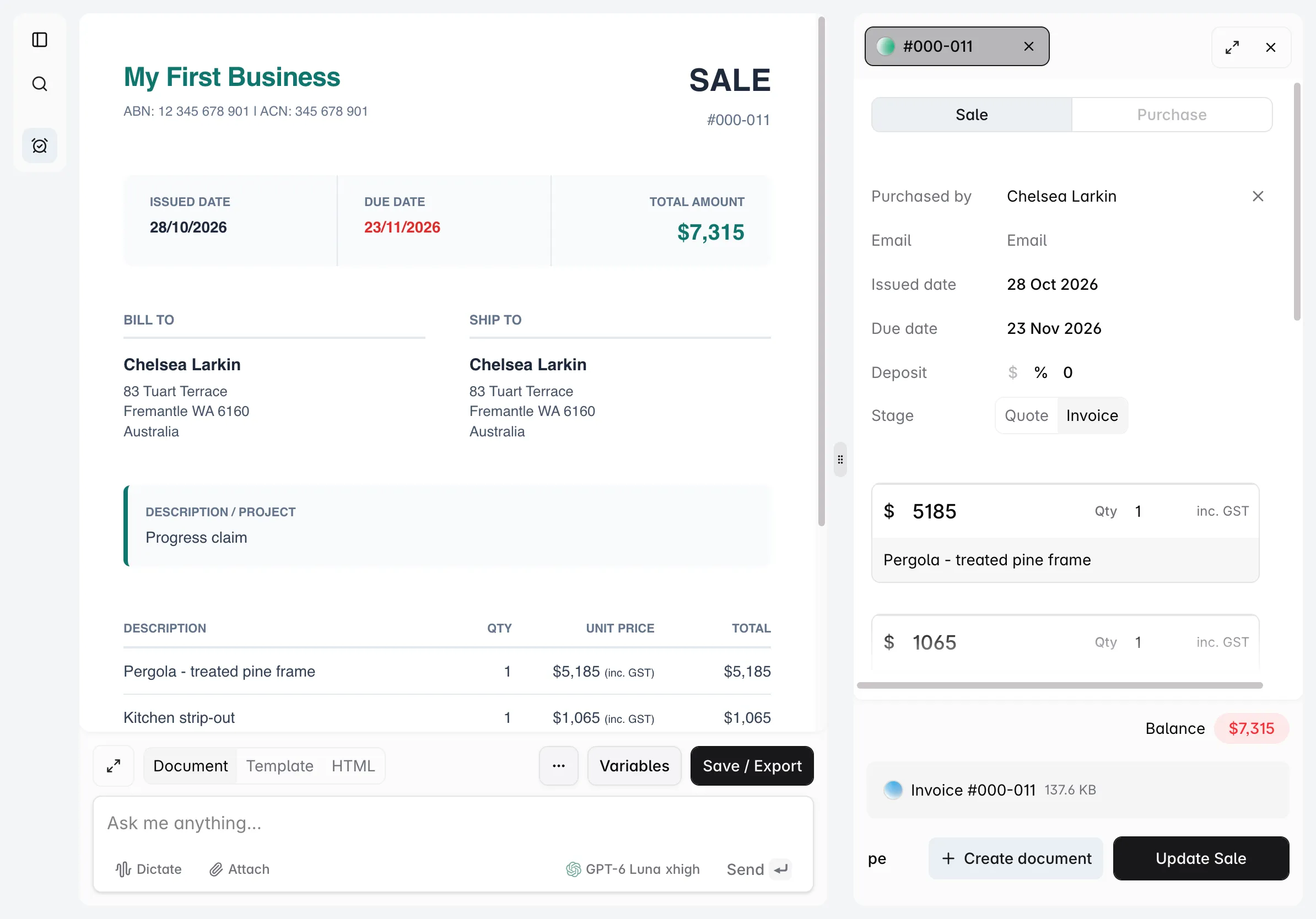Screen dimensions: 1316x919
Task: Focus the Ask me anything input
Action: point(453,823)
